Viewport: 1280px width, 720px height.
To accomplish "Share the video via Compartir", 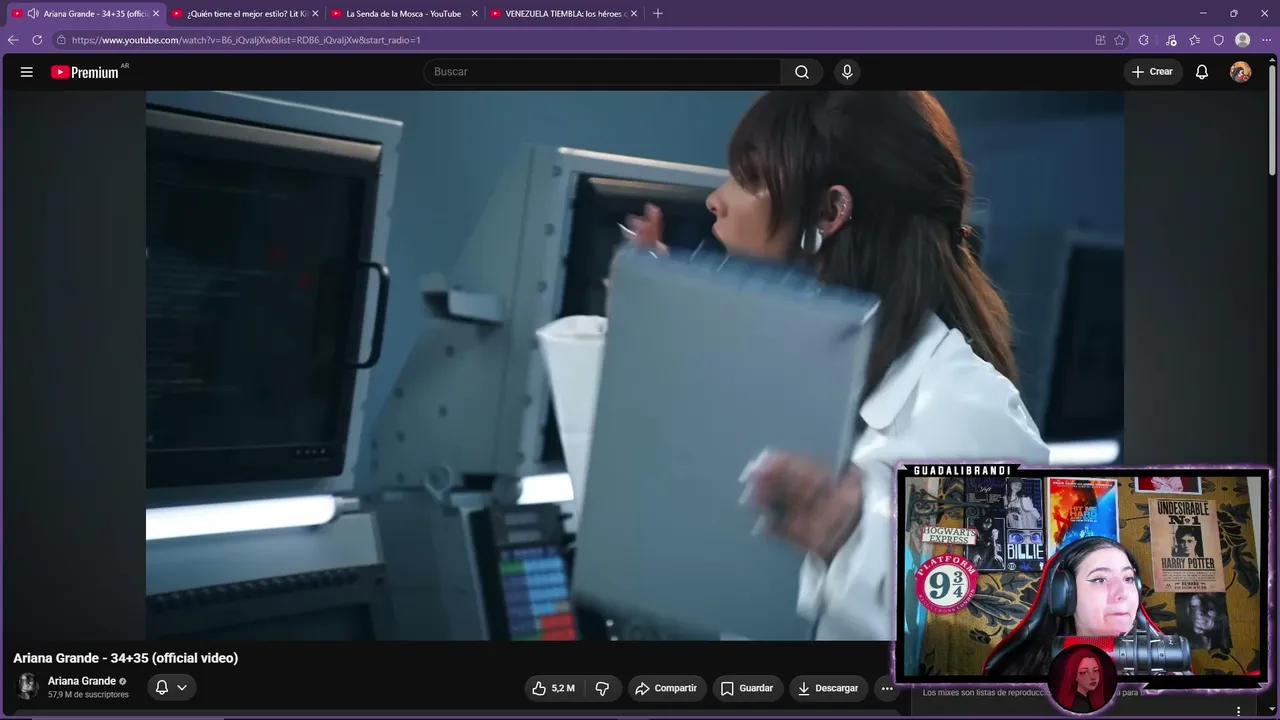I will (x=666, y=688).
